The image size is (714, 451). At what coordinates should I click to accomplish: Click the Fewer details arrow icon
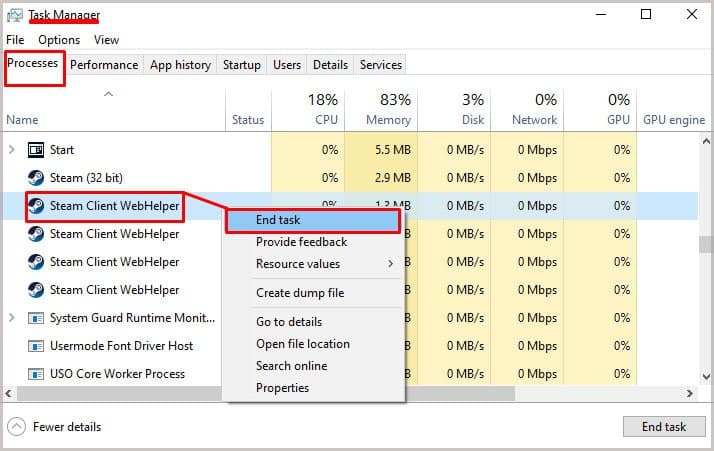(x=16, y=427)
